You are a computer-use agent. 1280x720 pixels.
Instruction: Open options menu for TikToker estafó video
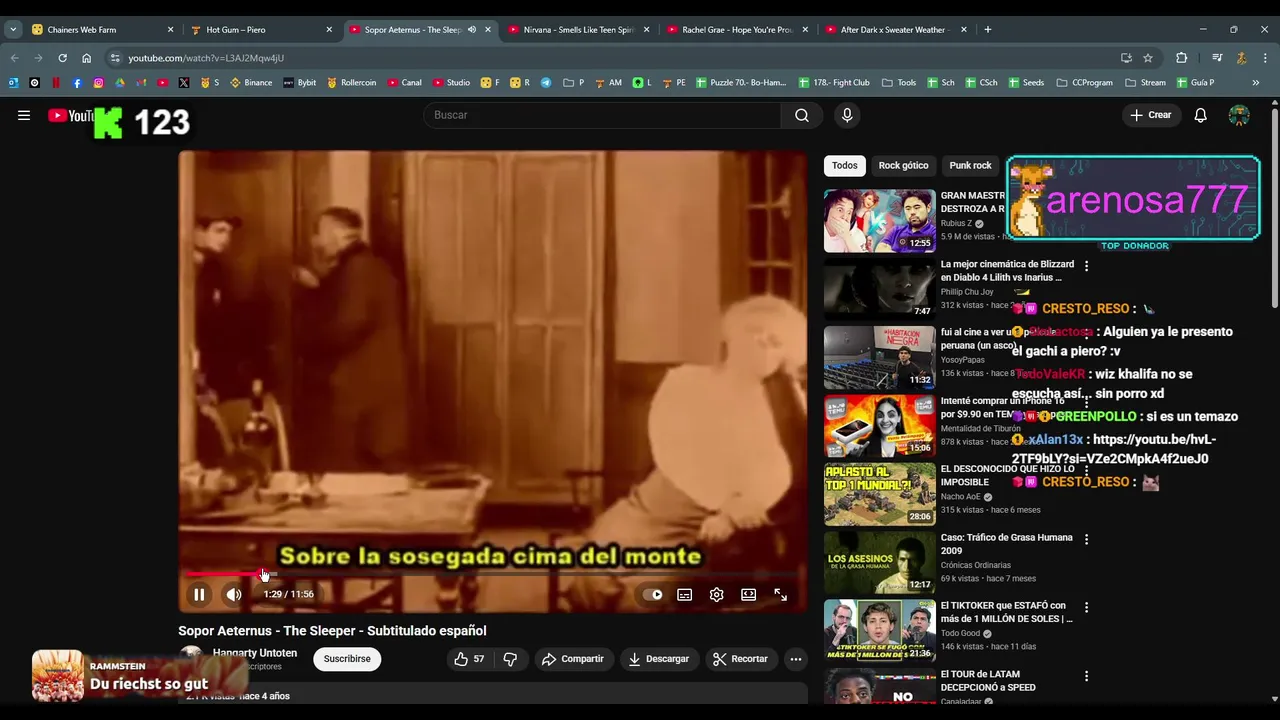coord(1086,607)
